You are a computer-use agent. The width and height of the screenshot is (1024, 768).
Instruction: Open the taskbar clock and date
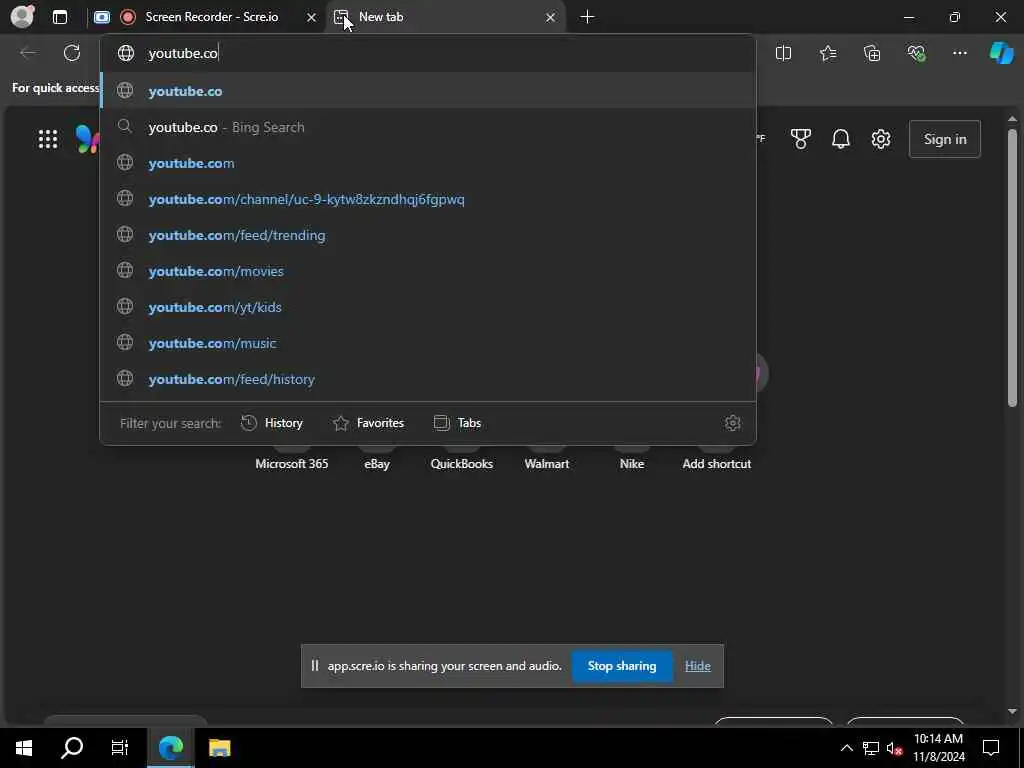tap(938, 748)
